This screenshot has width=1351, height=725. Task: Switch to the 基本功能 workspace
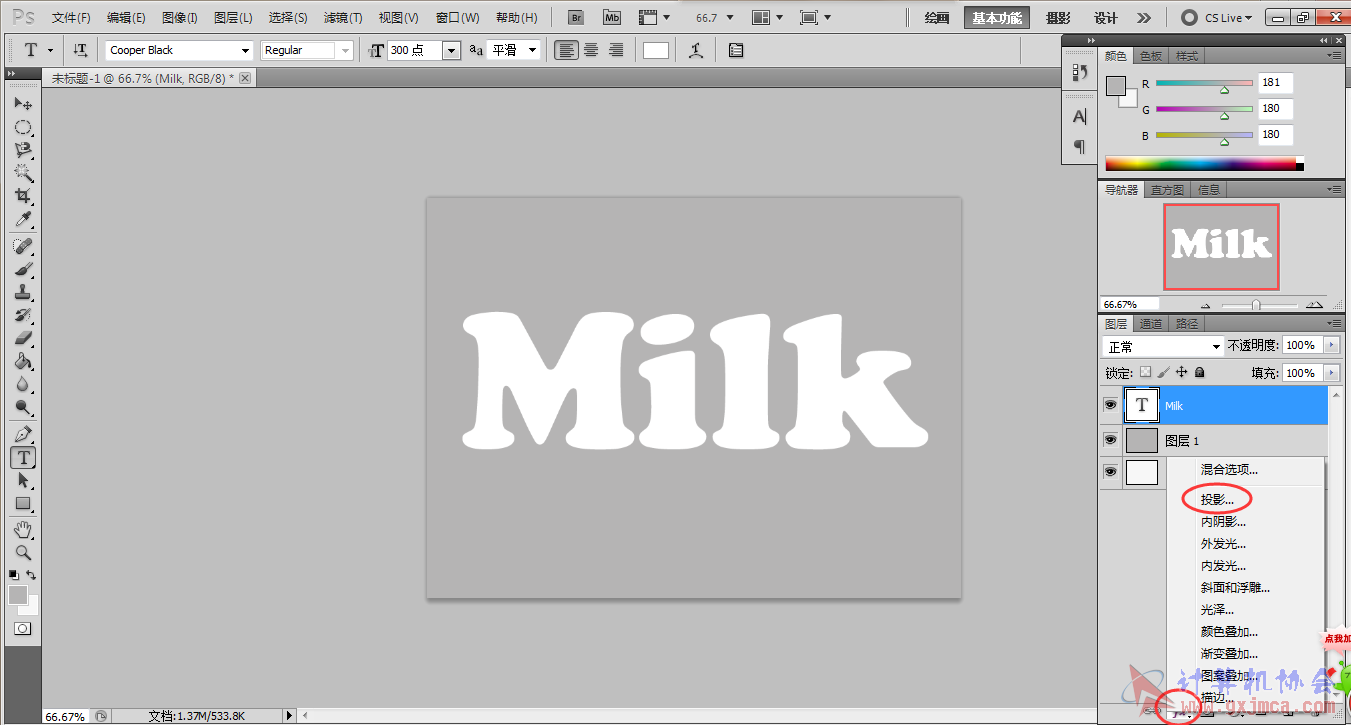pyautogui.click(x=997, y=18)
